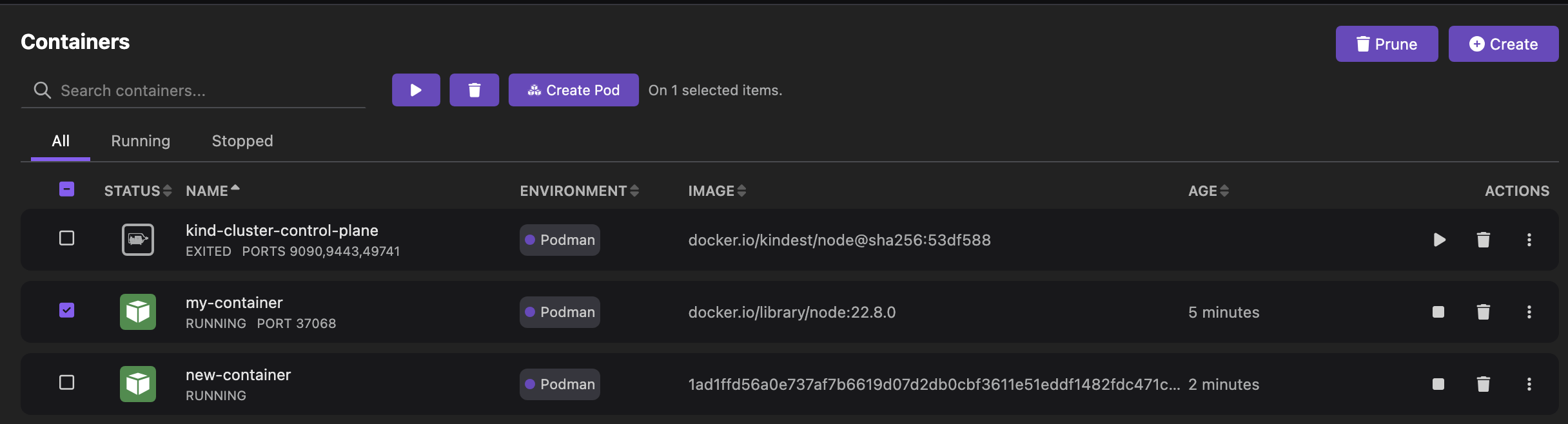This screenshot has width=1568, height=424.
Task: Delete the selected containers
Action: (x=474, y=90)
